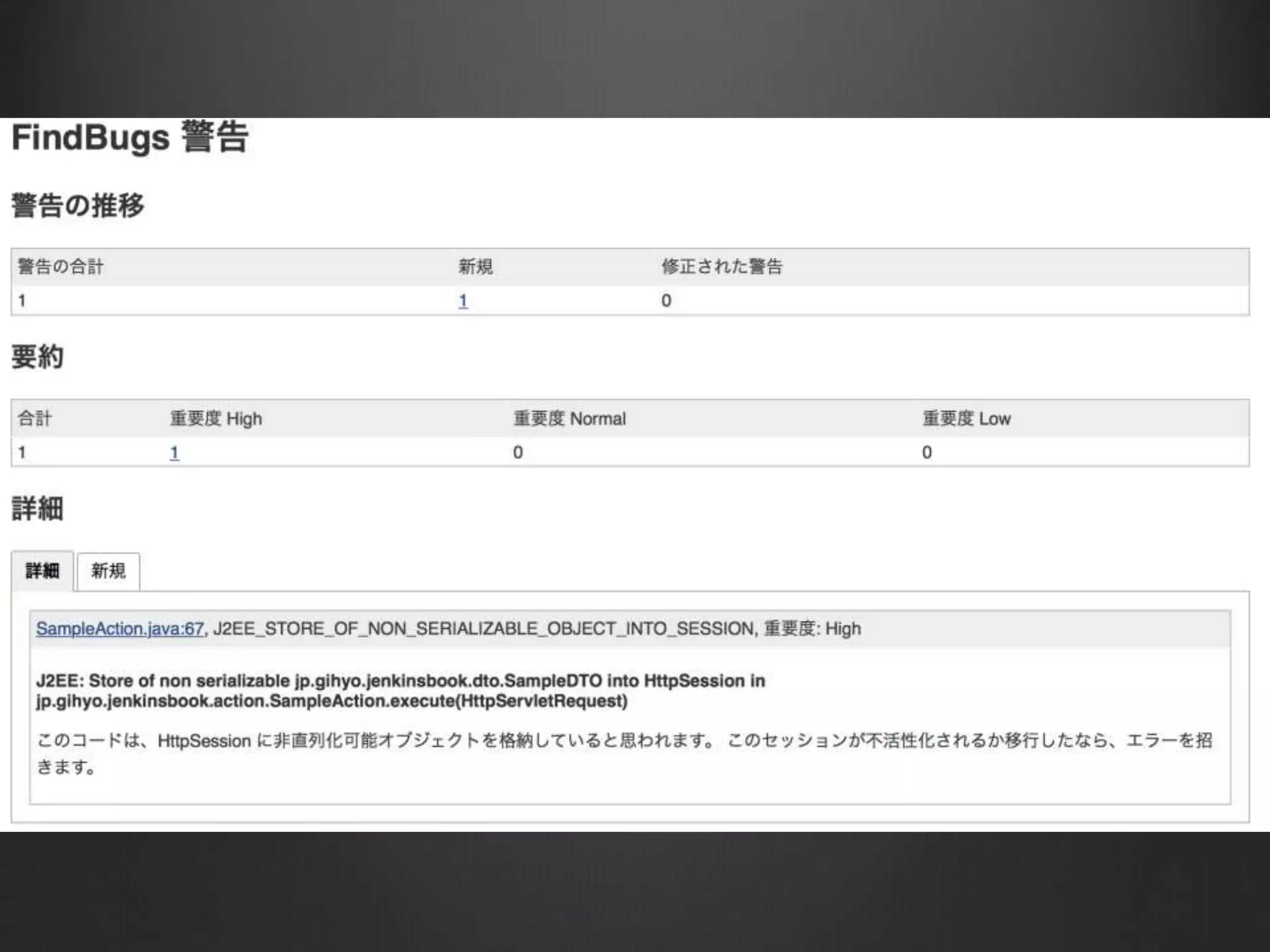Click the Japanese description starting このコードは
The image size is (1270, 952).
point(624,753)
